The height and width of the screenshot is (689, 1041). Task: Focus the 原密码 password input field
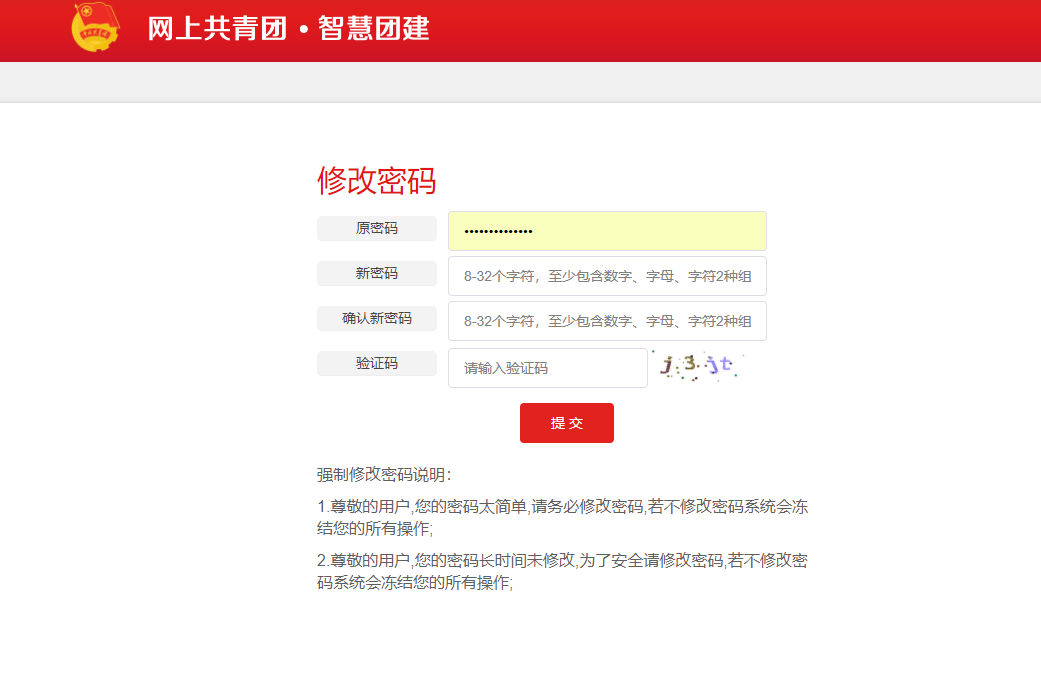tap(607, 231)
